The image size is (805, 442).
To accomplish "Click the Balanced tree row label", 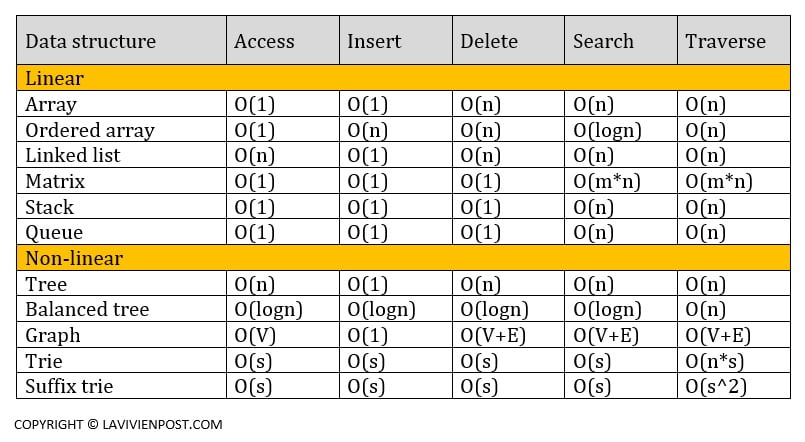I will click(x=87, y=310).
